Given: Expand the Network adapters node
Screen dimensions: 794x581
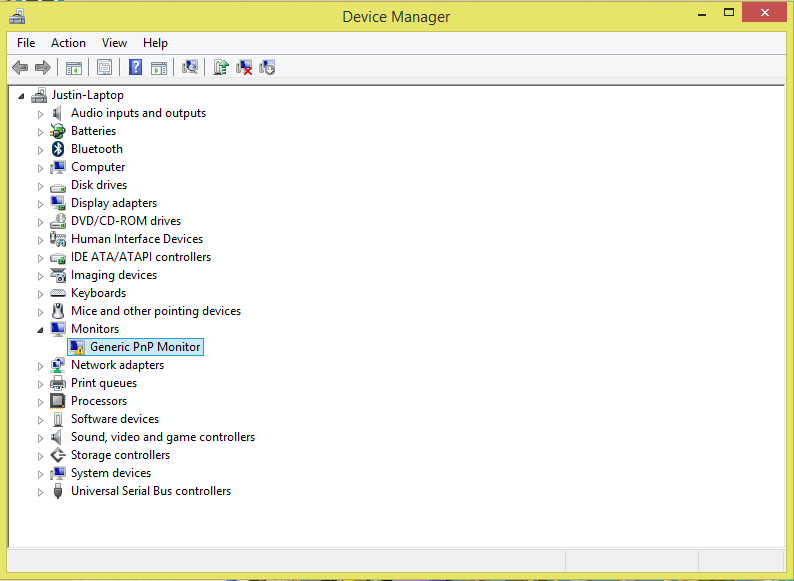Looking at the screenshot, I should point(41,366).
